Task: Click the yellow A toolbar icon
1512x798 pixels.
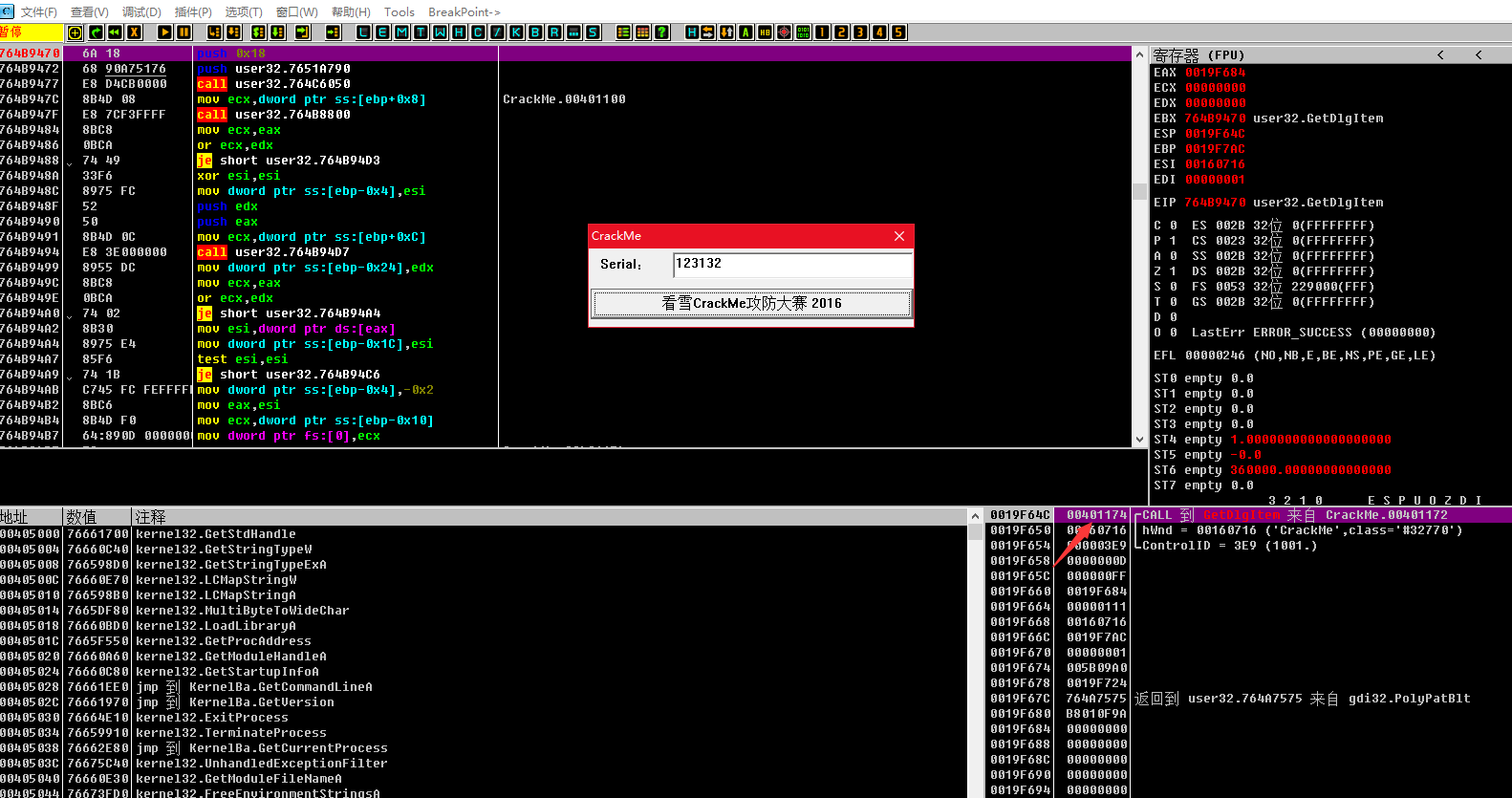Action: pos(745,32)
